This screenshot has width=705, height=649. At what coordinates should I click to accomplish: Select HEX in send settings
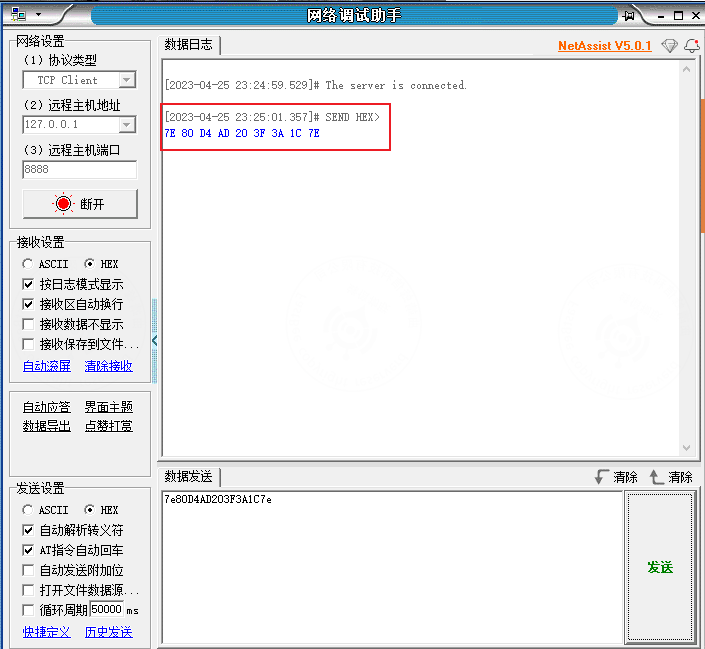101,510
